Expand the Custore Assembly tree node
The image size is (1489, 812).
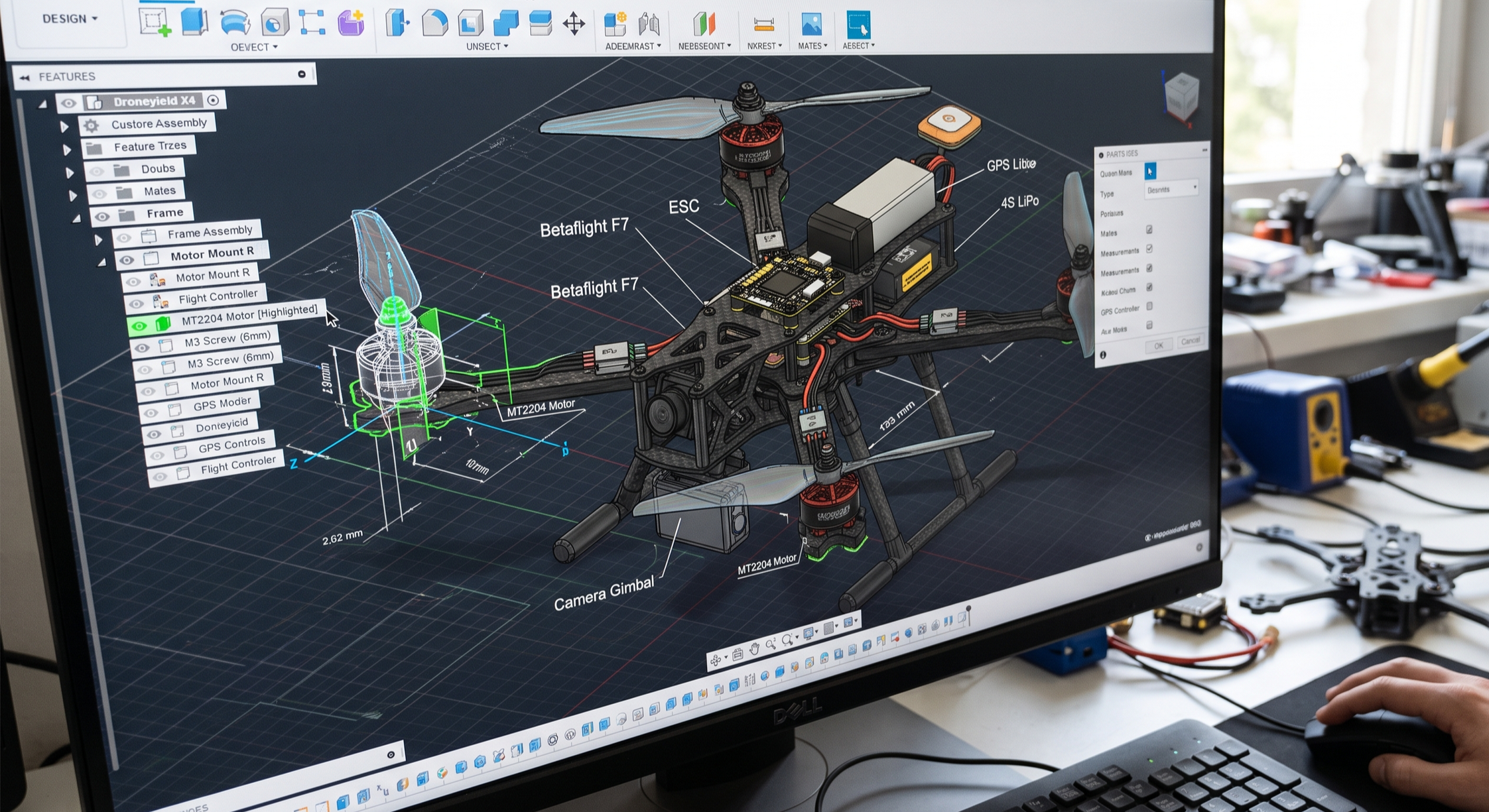pos(64,126)
